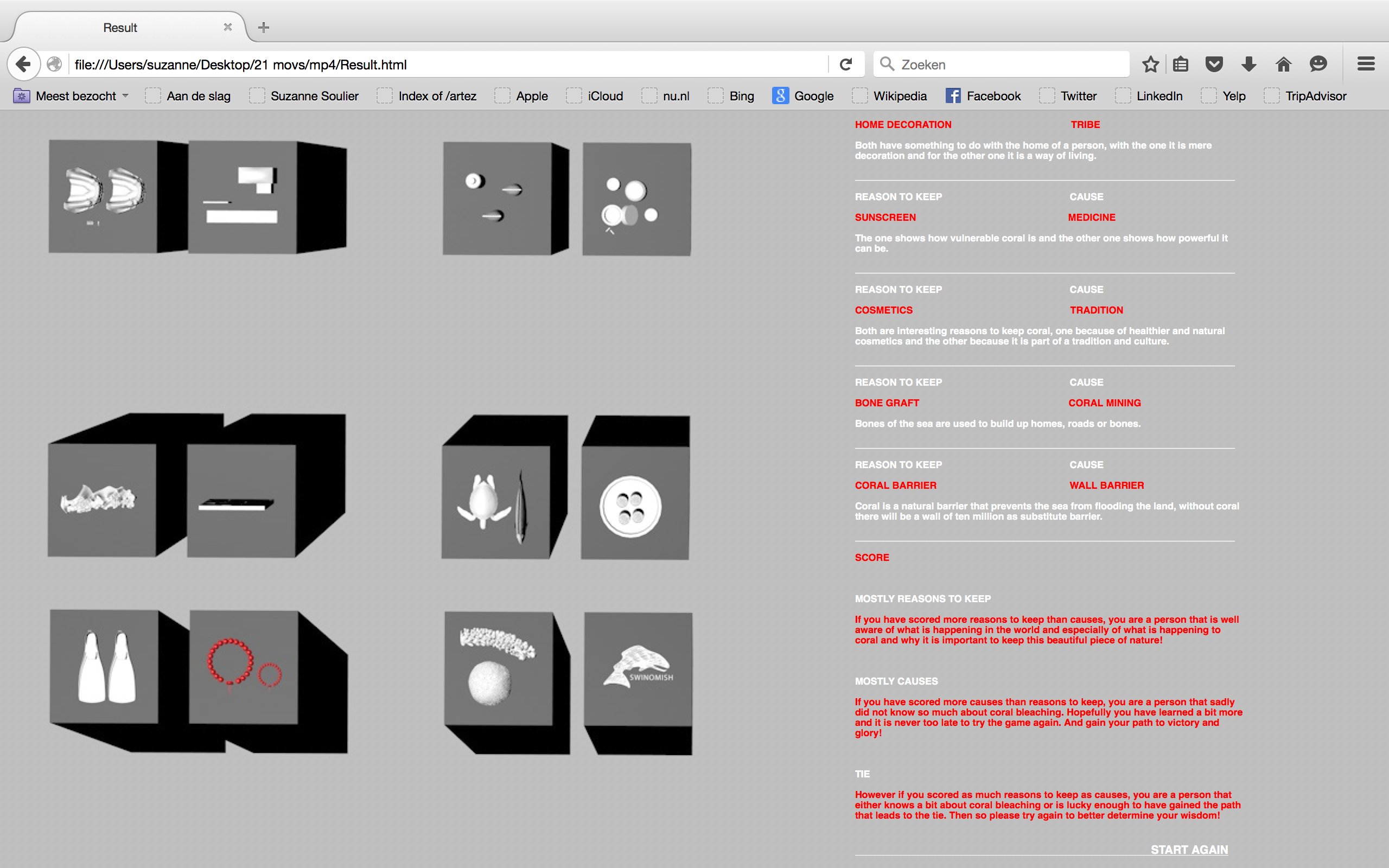The width and height of the screenshot is (1389, 868).
Task: Bookmark this page with the star icon
Action: point(1150,65)
